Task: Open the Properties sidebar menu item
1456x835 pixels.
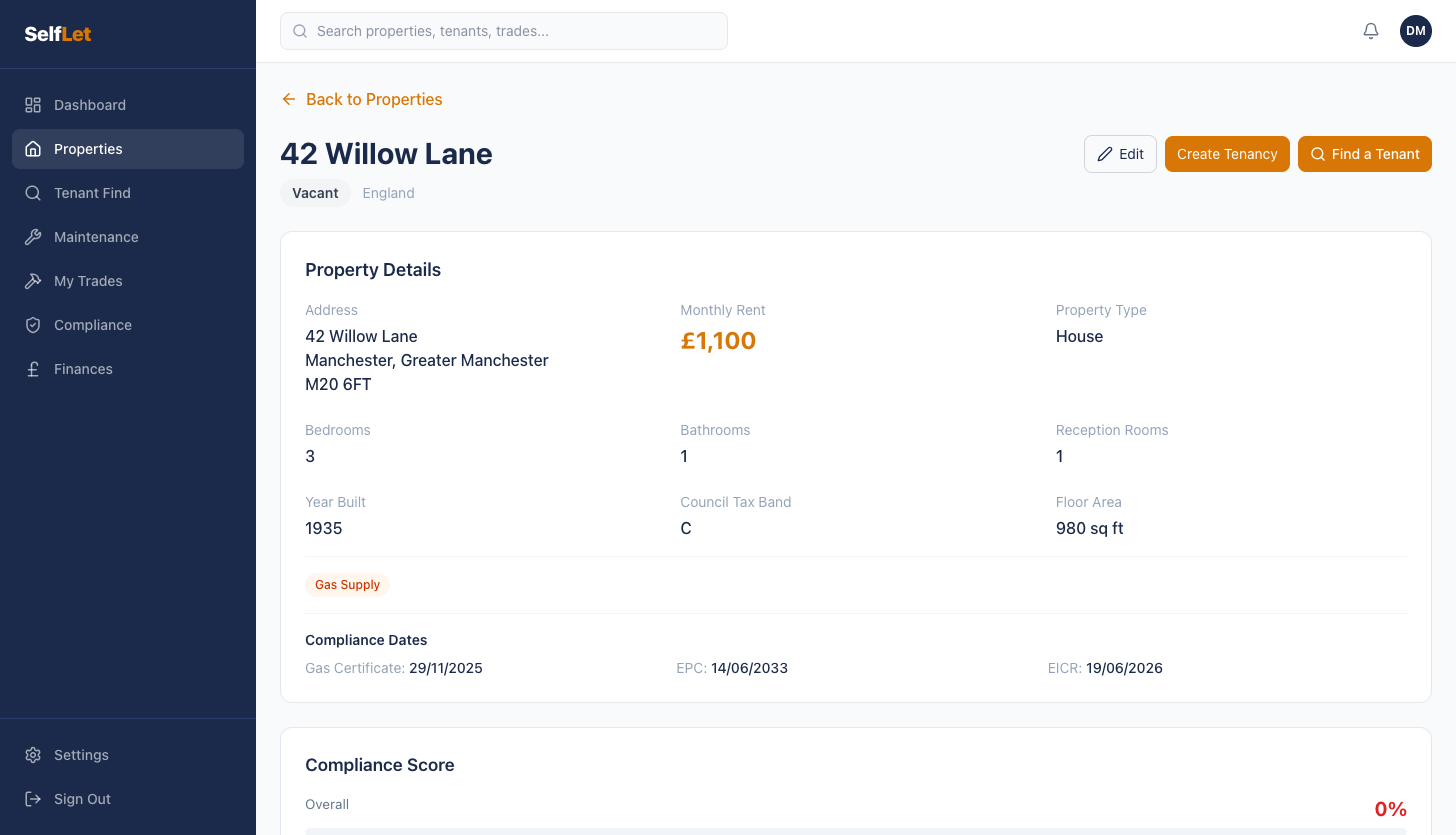Action: (128, 149)
